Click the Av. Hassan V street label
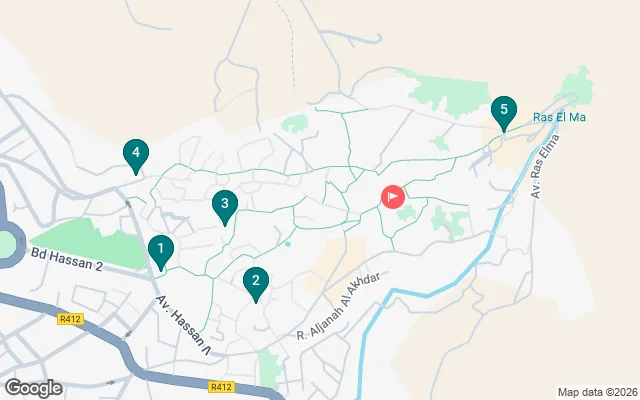 click(184, 325)
